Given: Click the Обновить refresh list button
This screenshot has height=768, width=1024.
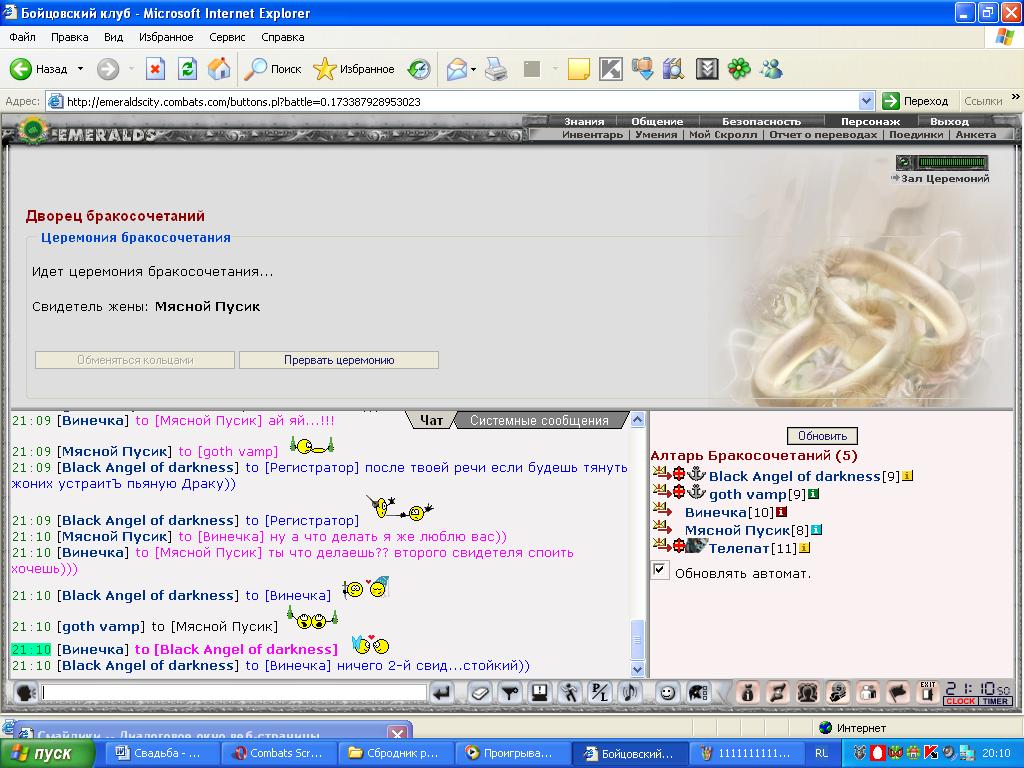Looking at the screenshot, I should click(822, 436).
